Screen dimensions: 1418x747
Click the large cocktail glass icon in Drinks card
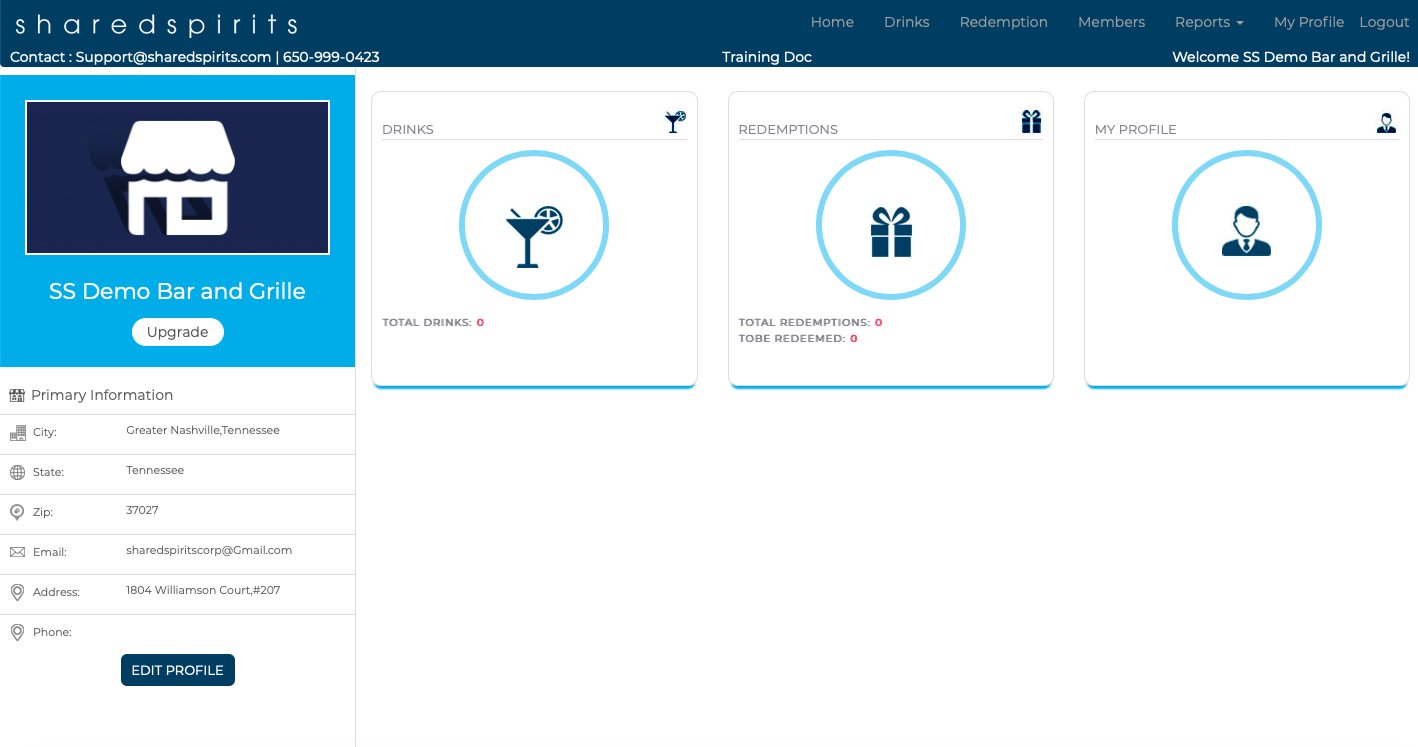(x=534, y=236)
